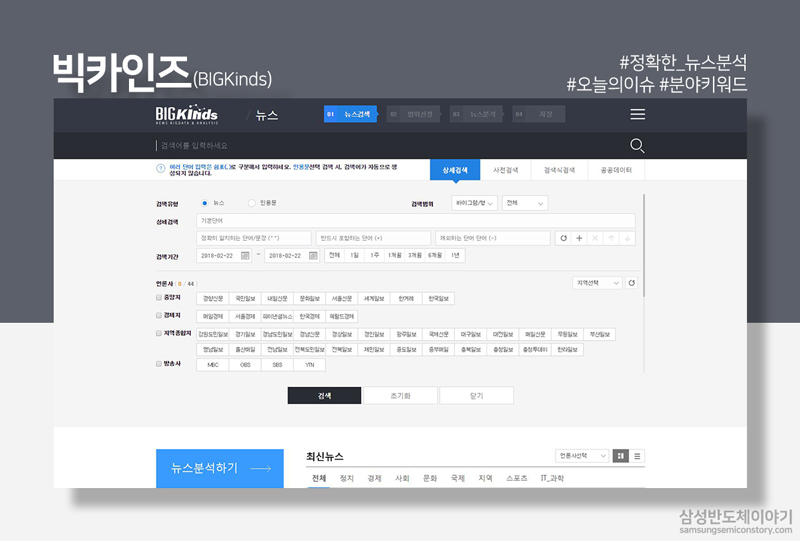Set search period to 1일
The height and width of the screenshot is (541, 800).
pos(355,255)
